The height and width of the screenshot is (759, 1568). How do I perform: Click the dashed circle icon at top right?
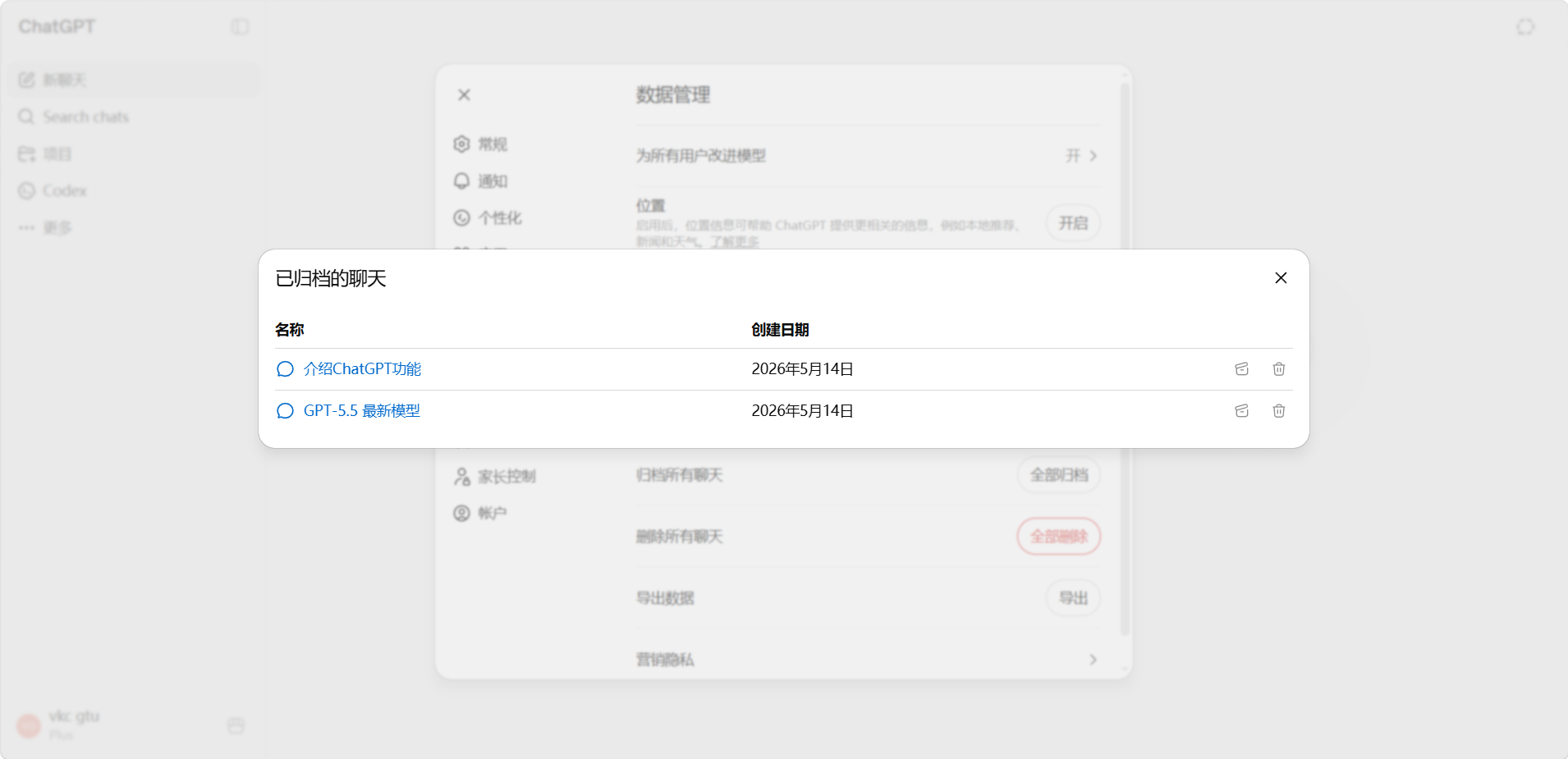tap(1525, 27)
